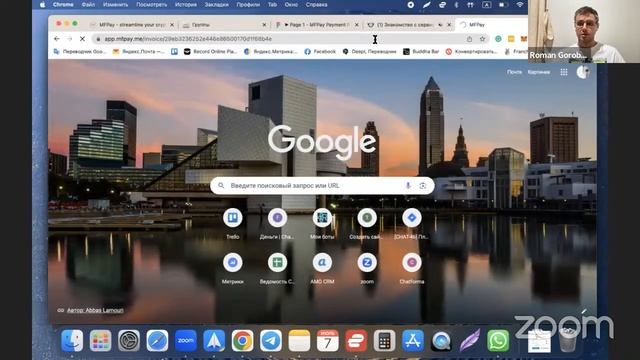640x360 pixels.
Task: Open the purple feather app in dock
Action: coord(470,340)
